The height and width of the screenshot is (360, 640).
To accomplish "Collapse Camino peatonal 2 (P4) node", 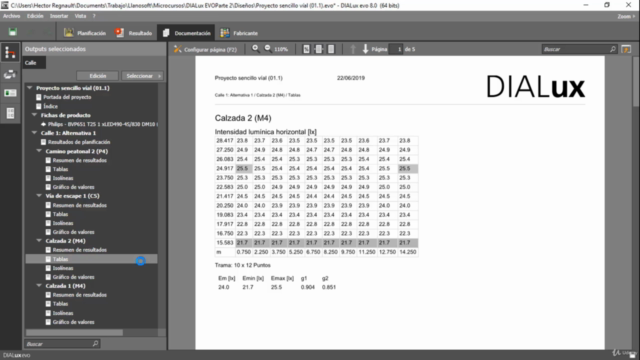I will coord(39,151).
